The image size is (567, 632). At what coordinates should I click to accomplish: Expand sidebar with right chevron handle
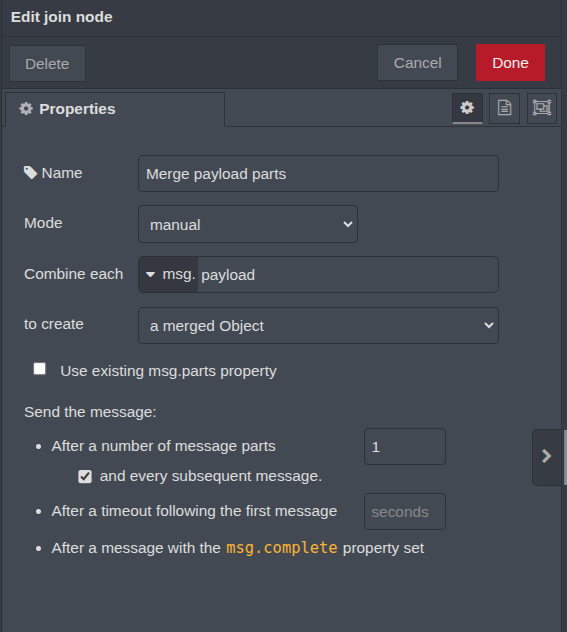pyautogui.click(x=546, y=457)
